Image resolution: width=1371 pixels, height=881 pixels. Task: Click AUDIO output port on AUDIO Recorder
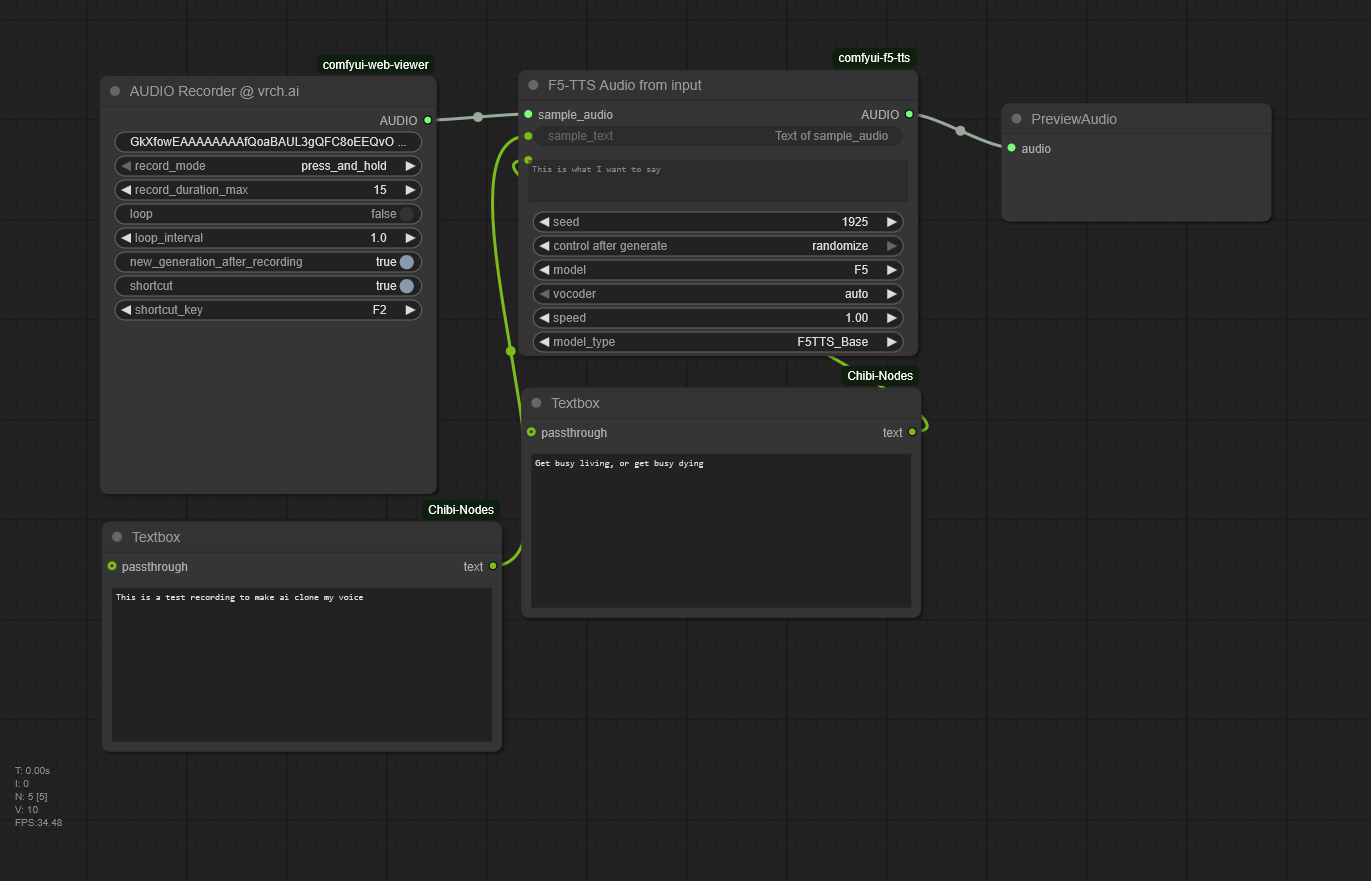pos(428,120)
